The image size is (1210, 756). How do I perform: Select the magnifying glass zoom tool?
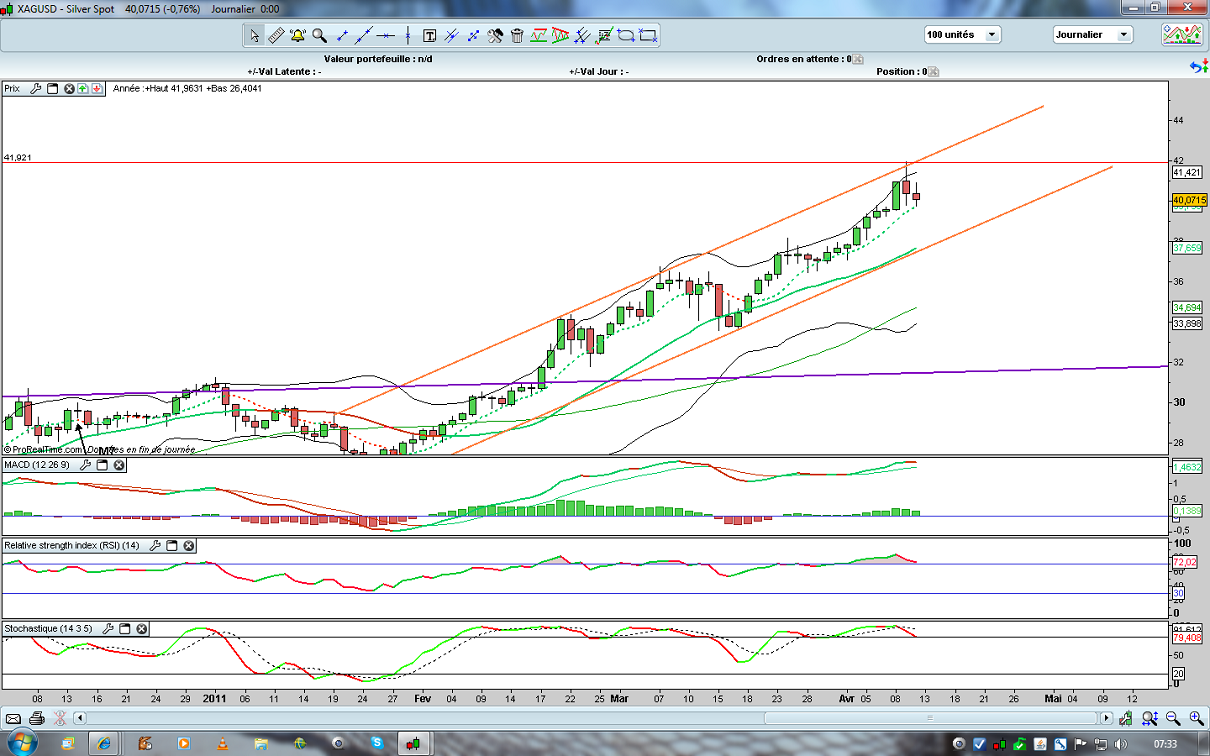(x=320, y=35)
